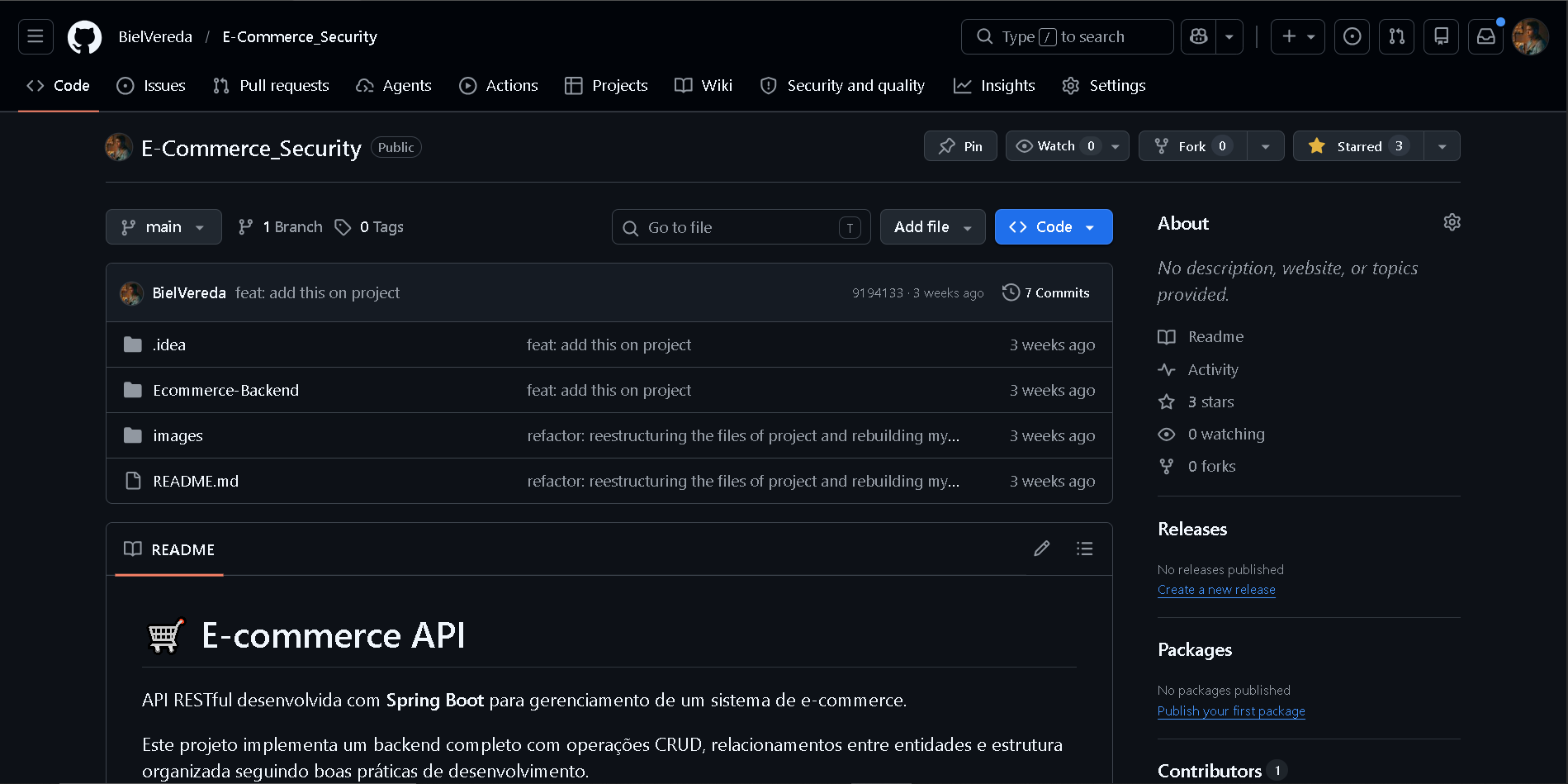Click Publish your first package
This screenshot has height=784, width=1568.
1231,711
